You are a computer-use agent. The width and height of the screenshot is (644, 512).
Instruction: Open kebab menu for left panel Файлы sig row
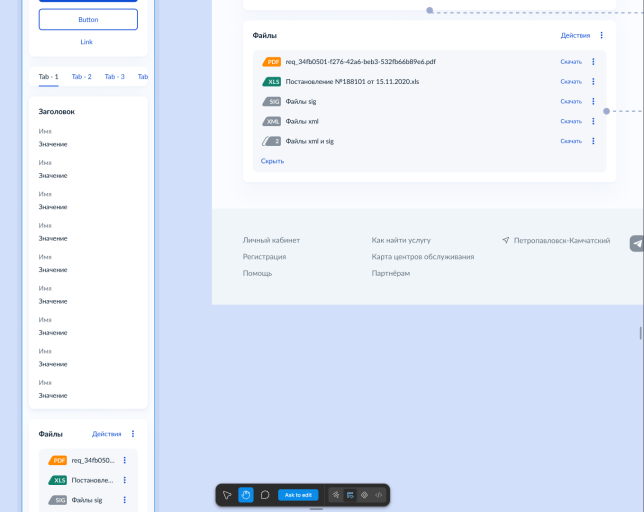point(124,500)
